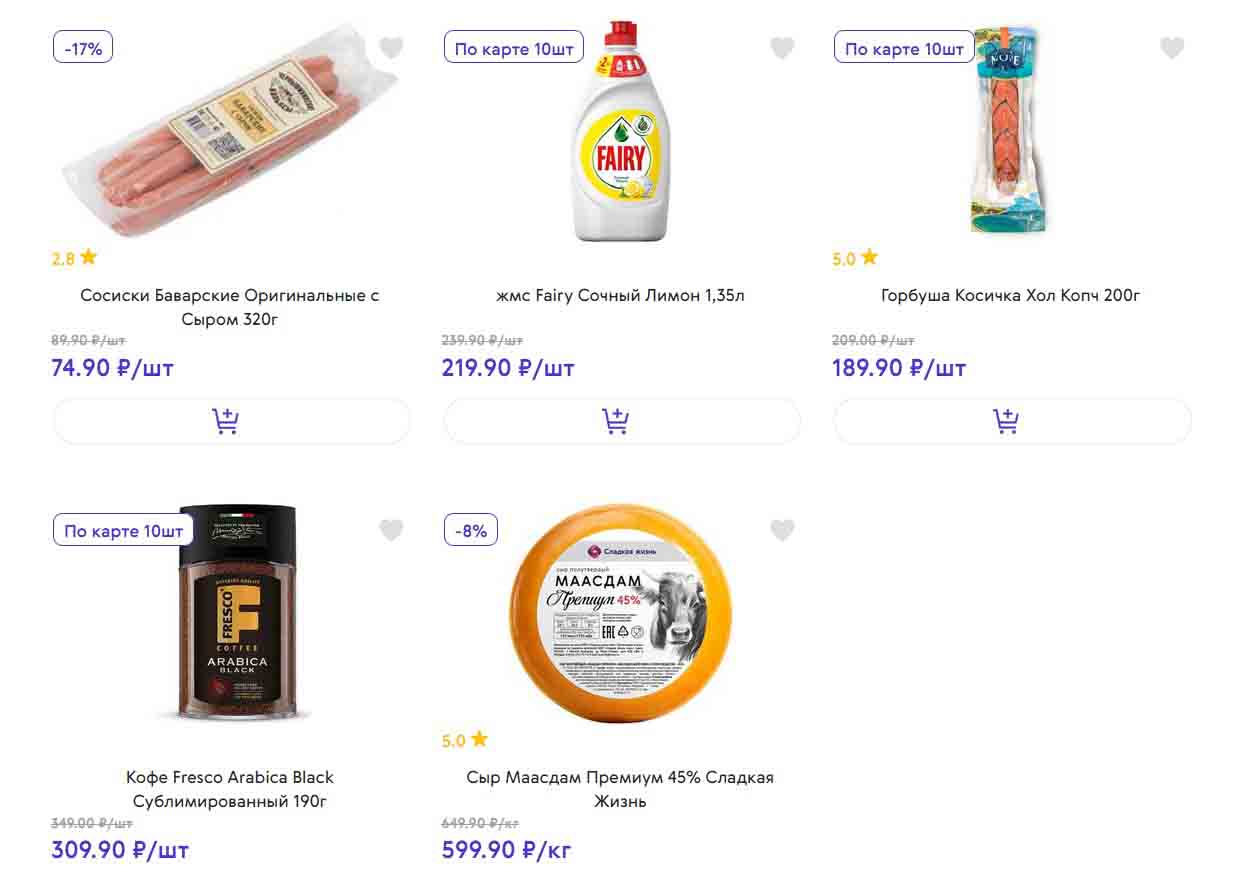Screen dimensions: 1241x877
Task: Favorite the Сосиски Баварские product
Action: (391, 48)
